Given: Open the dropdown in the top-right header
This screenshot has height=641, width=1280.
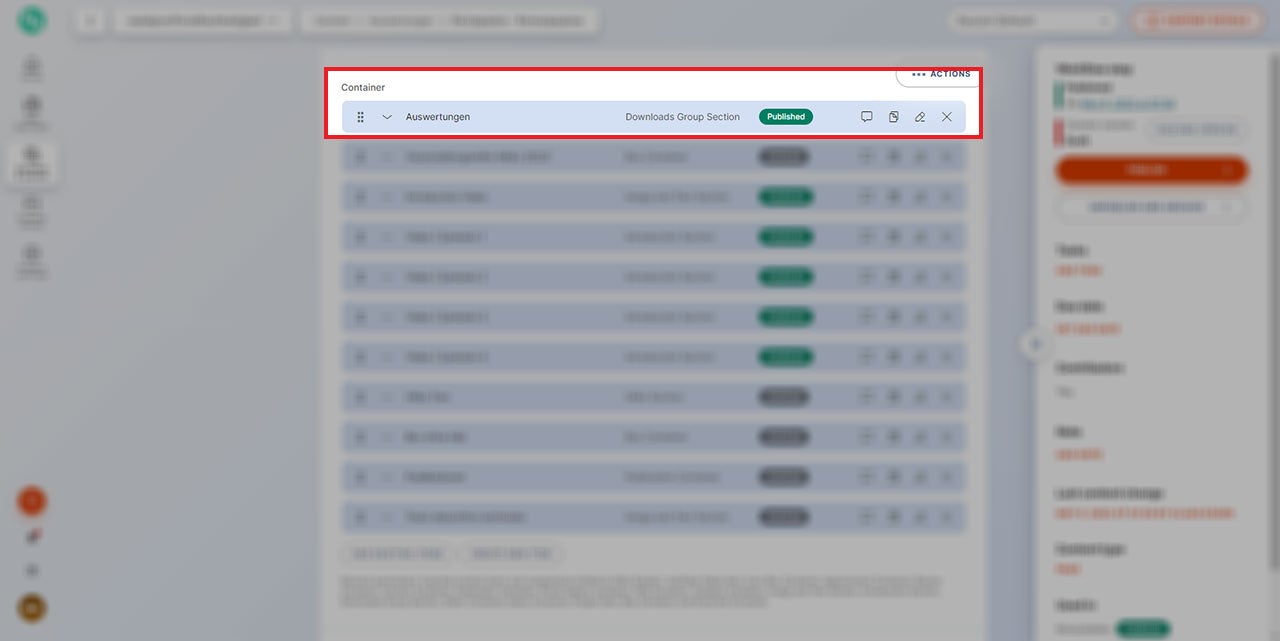Looking at the screenshot, I should [x=1032, y=20].
